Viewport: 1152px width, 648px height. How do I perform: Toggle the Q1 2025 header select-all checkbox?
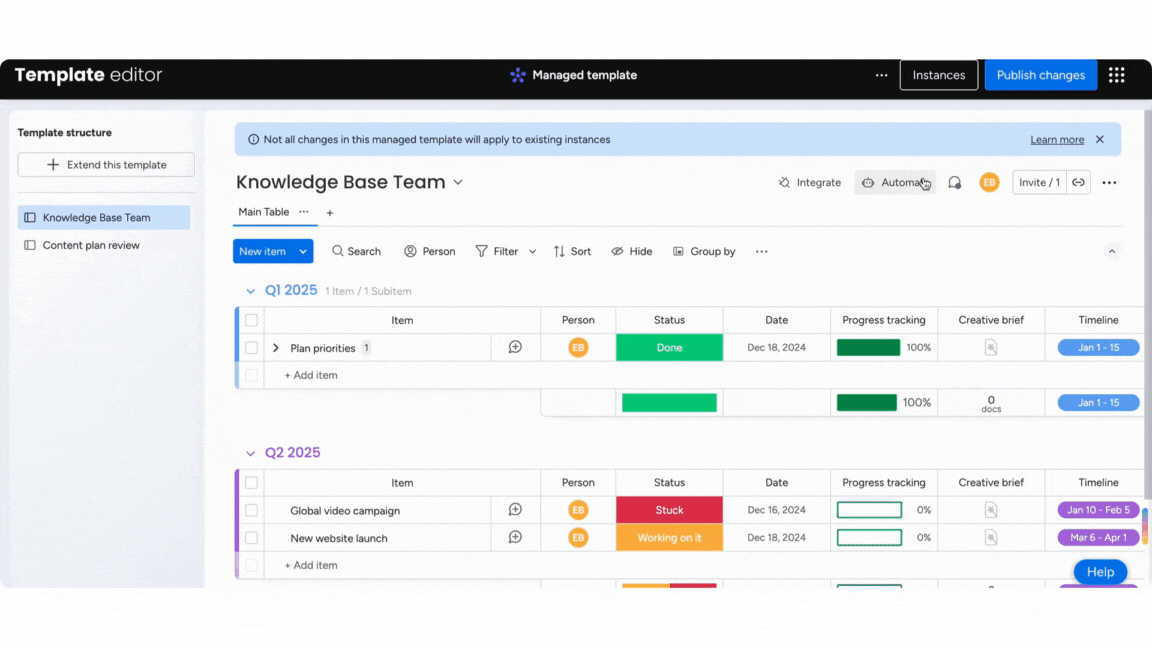(251, 320)
